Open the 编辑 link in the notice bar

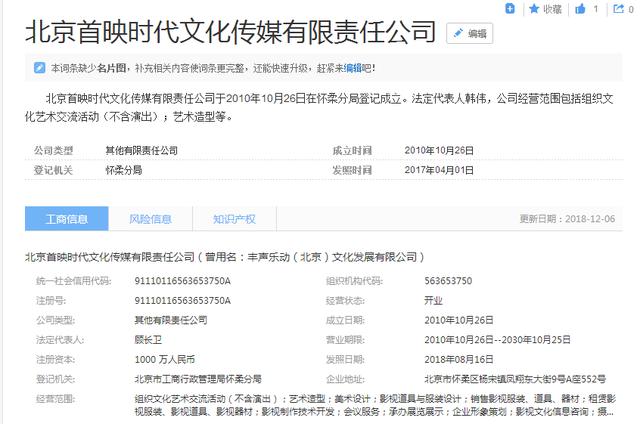[x=353, y=68]
